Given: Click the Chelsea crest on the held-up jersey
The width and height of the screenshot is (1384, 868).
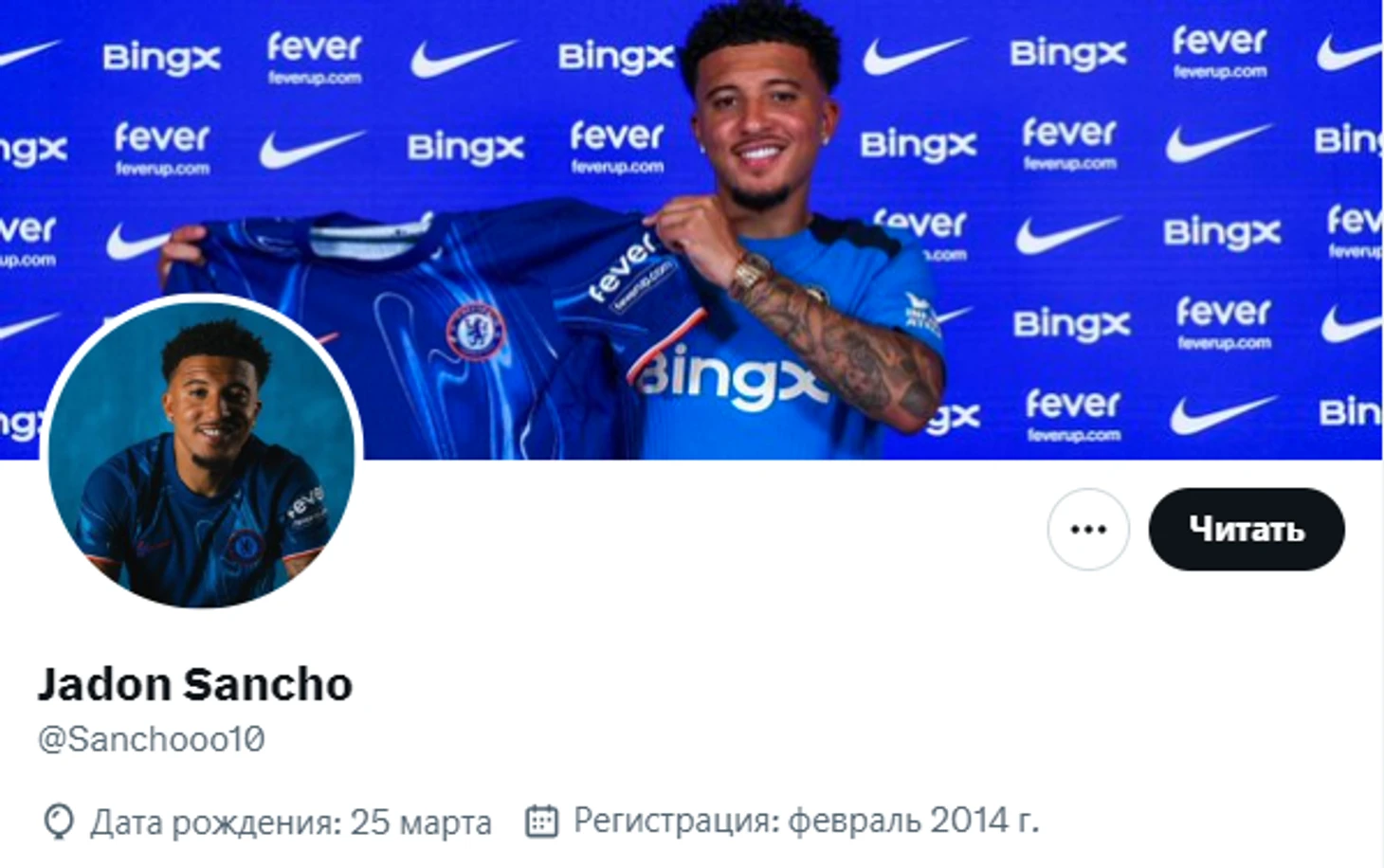Looking at the screenshot, I should pos(475,332).
